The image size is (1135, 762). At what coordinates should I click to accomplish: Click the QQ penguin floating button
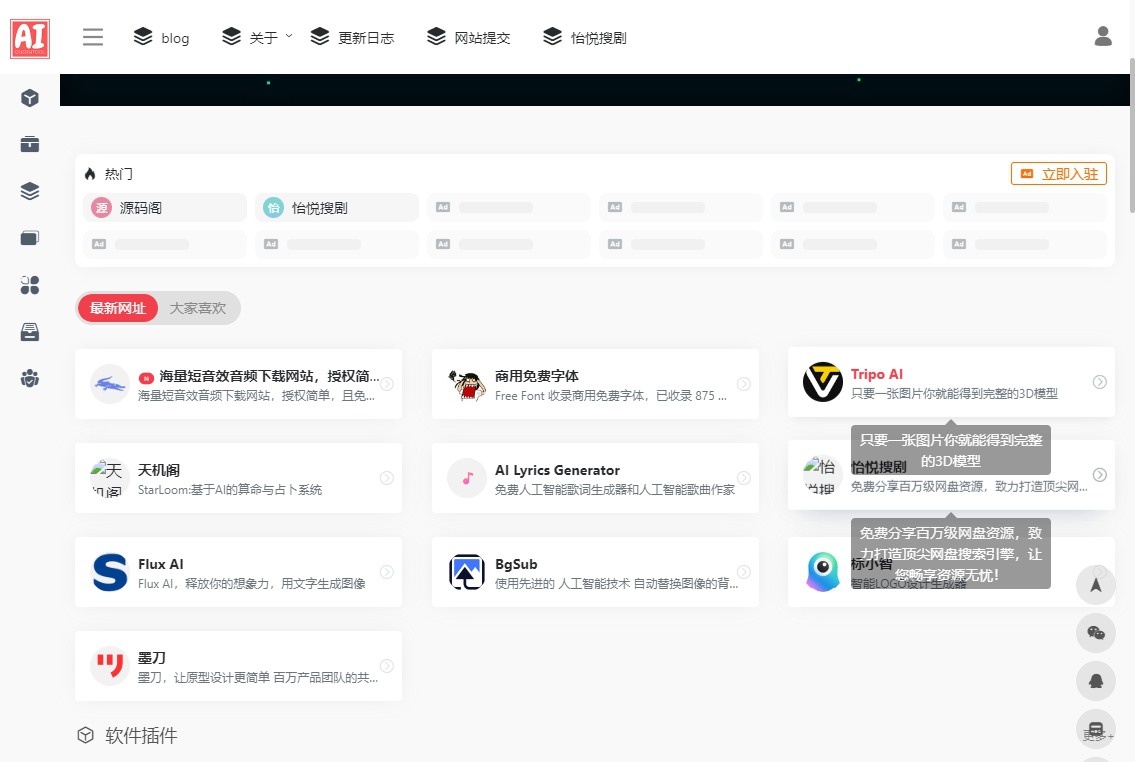[1096, 681]
